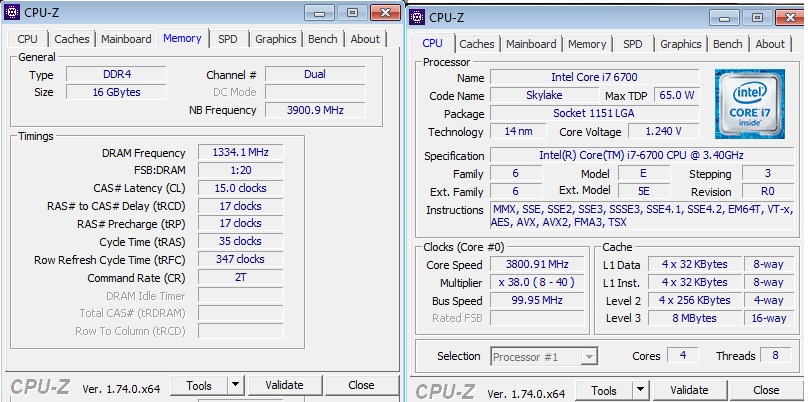Click Validate button in right window

[x=689, y=391]
